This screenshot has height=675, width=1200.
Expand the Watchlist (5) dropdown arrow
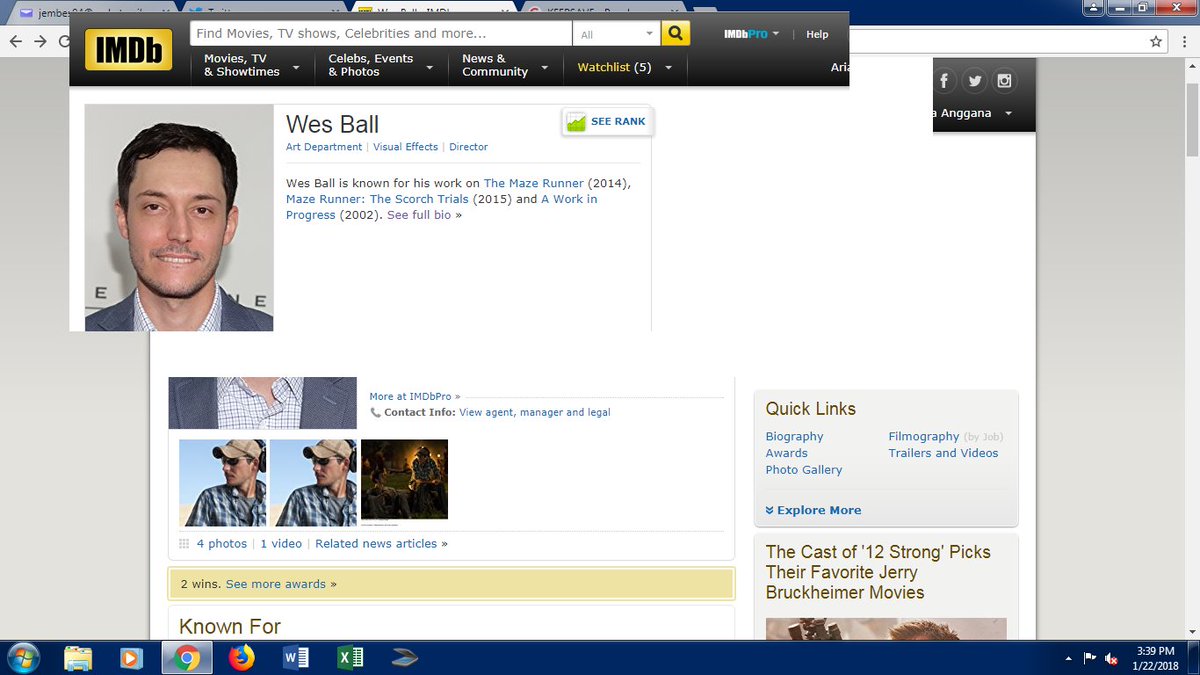668,68
